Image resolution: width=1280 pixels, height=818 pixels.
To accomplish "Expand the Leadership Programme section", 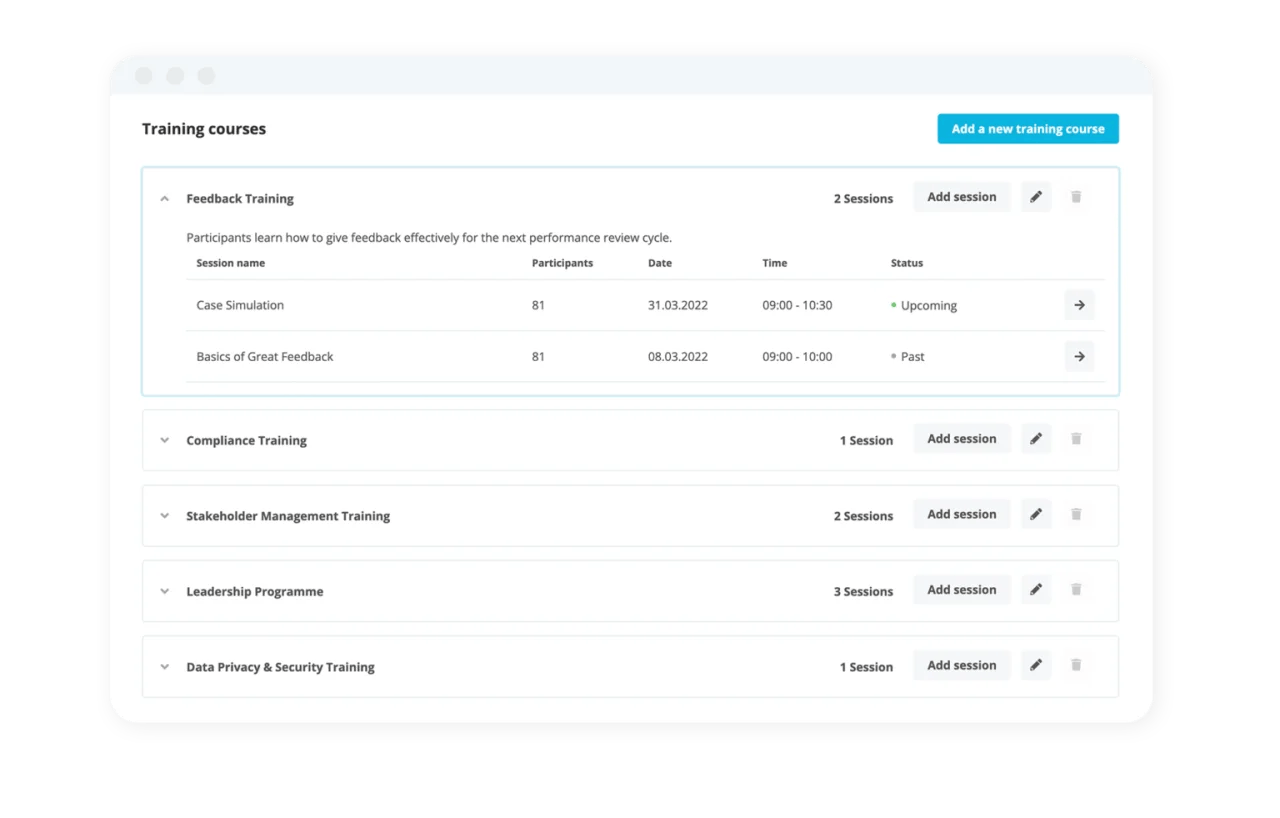I will point(165,591).
